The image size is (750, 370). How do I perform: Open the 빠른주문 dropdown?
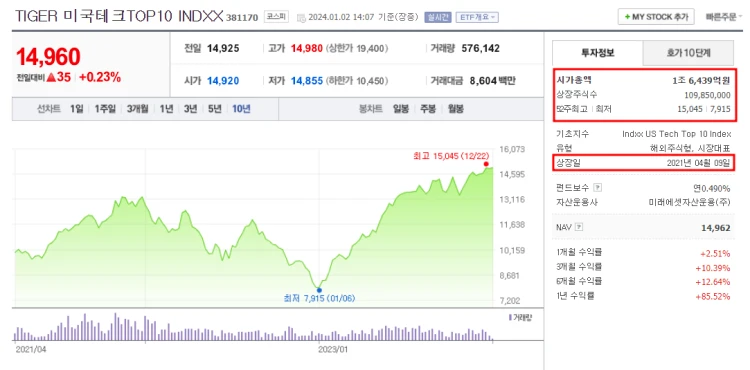723,17
